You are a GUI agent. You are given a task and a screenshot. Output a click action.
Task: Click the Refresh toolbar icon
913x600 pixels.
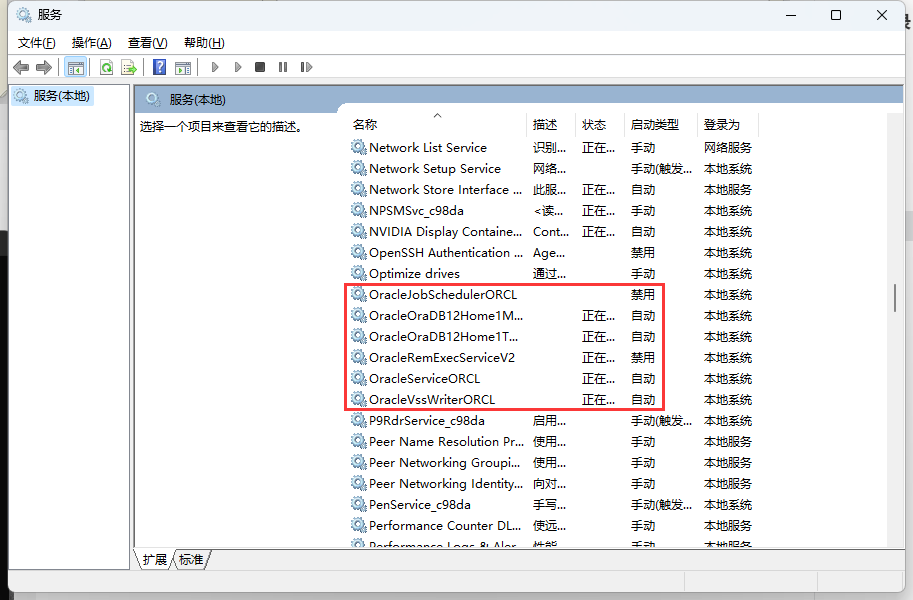tap(107, 68)
